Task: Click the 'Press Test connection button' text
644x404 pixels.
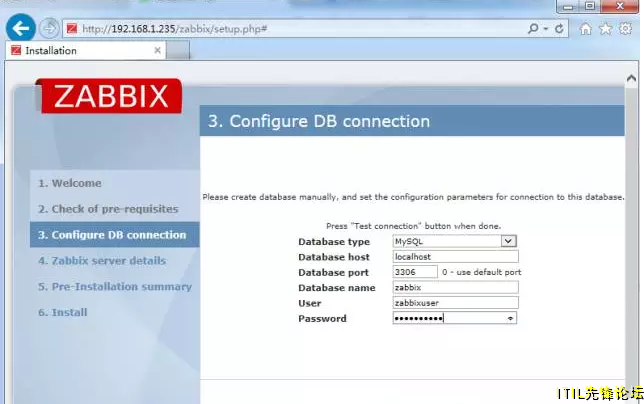Action: 414,226
